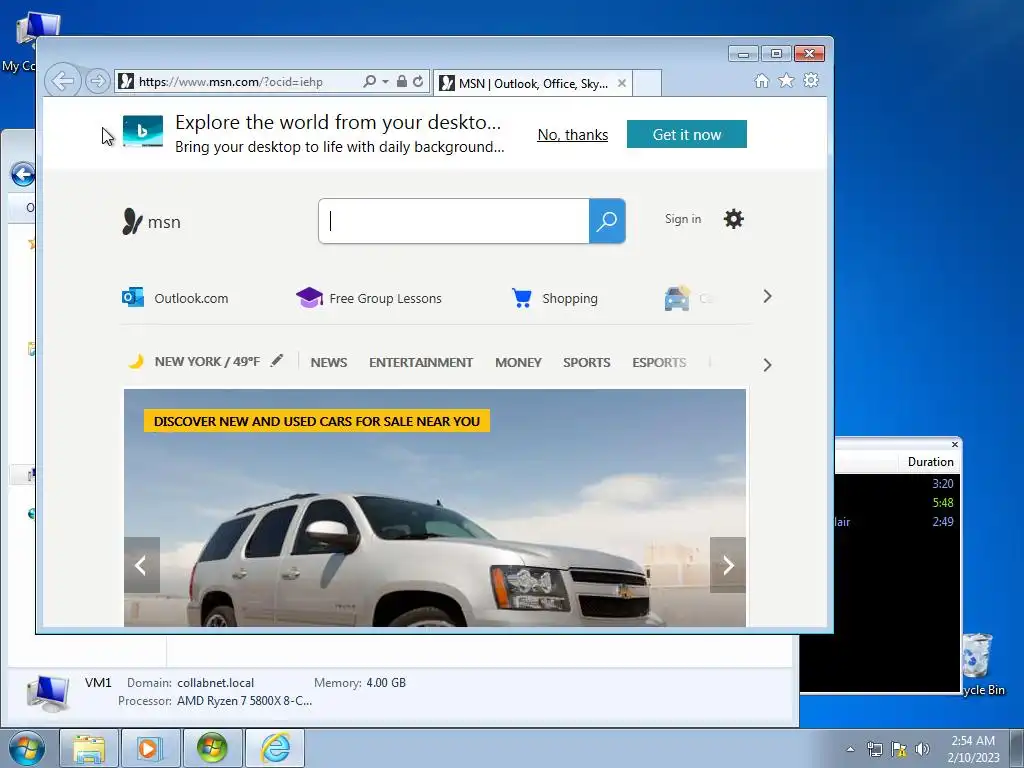
Task: Go back in Internet Explorer
Action: pyautogui.click(x=63, y=81)
